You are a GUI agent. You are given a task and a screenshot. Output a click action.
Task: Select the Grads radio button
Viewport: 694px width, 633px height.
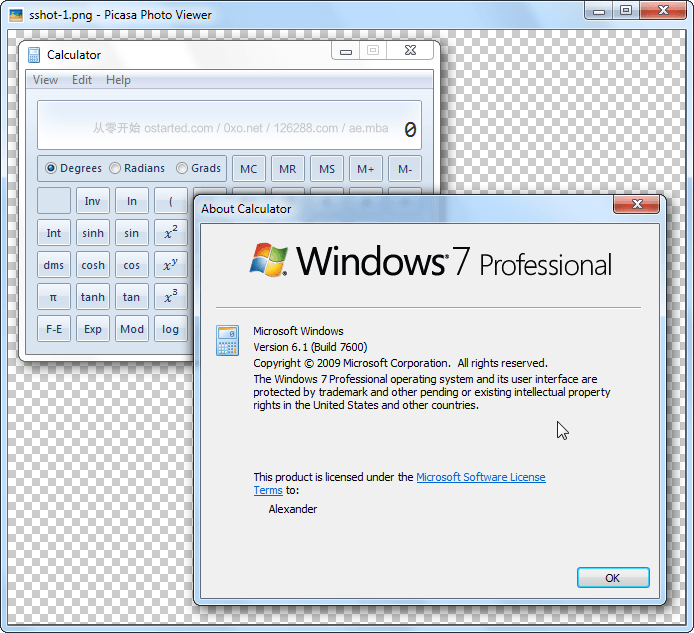(x=182, y=168)
